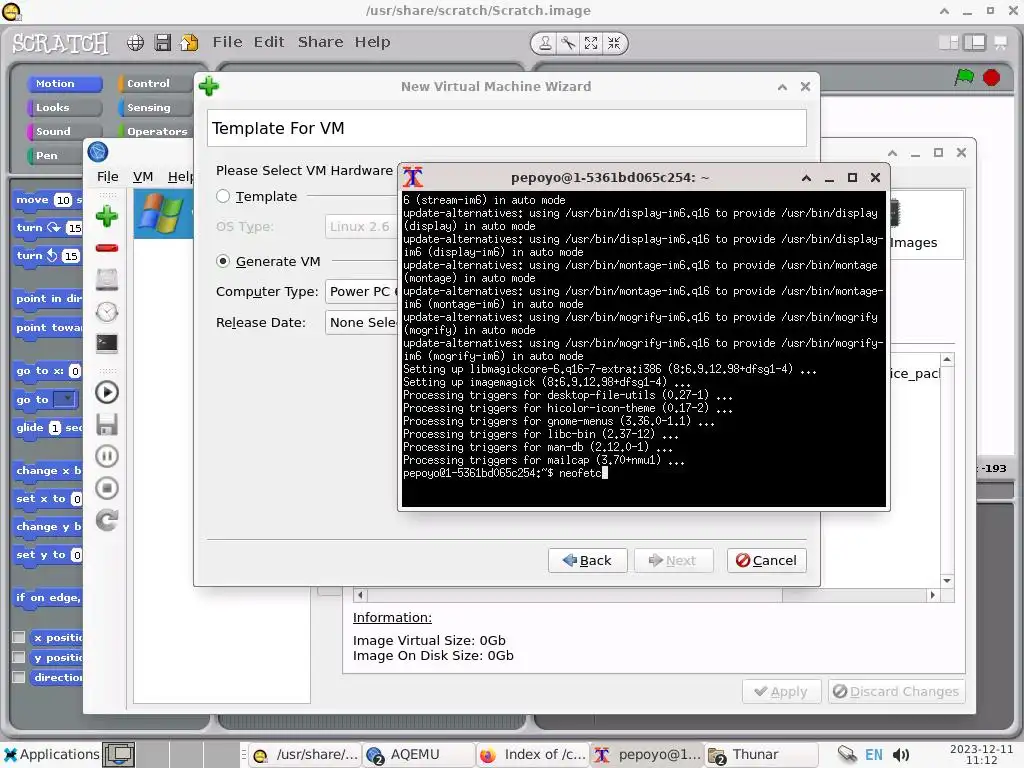Screen dimensions: 1024x768
Task: Click AQEMU start VM play icon
Action: point(107,392)
